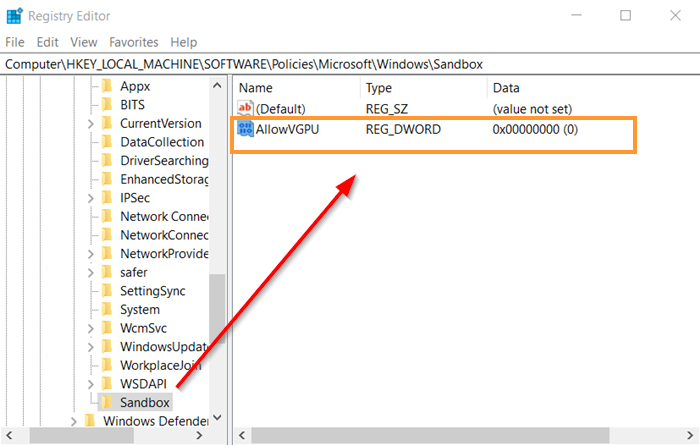Open the Help menu
The image size is (700, 445).
[183, 42]
